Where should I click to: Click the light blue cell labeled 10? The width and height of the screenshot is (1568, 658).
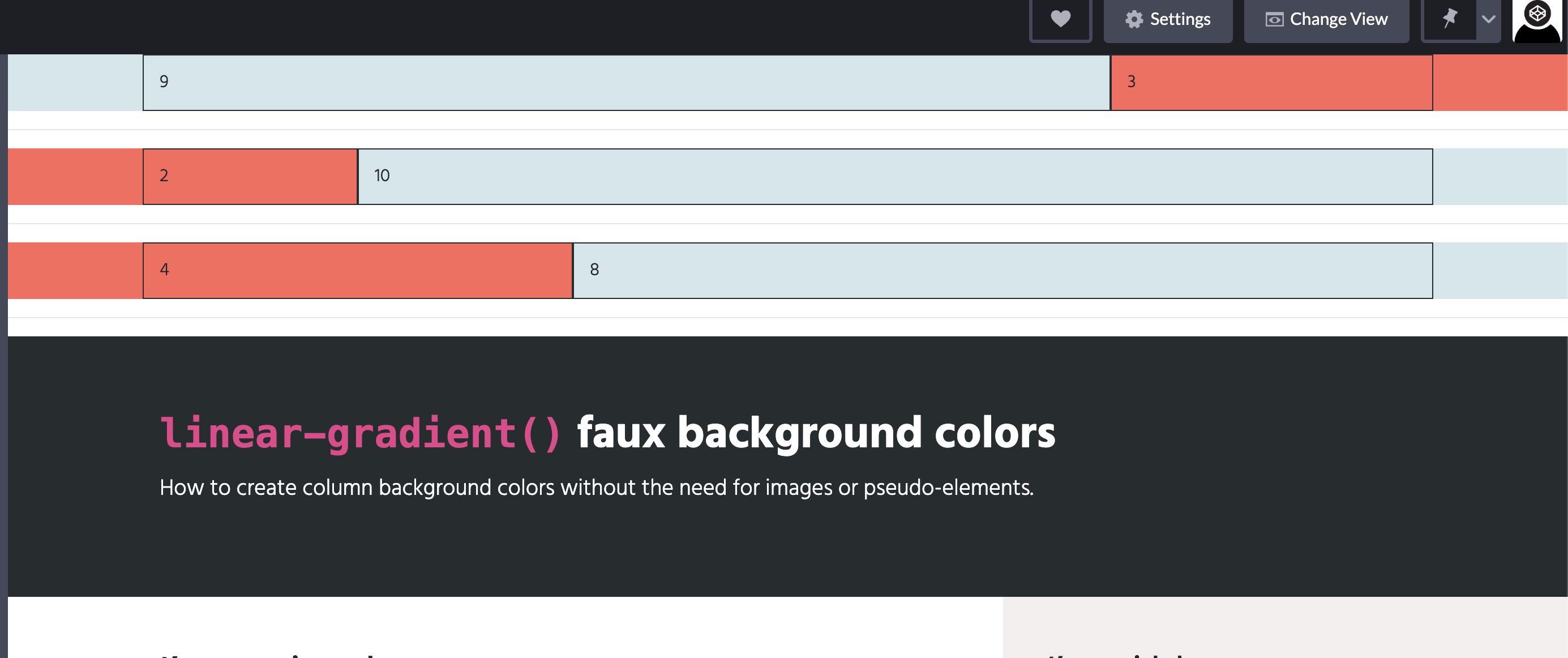[895, 177]
